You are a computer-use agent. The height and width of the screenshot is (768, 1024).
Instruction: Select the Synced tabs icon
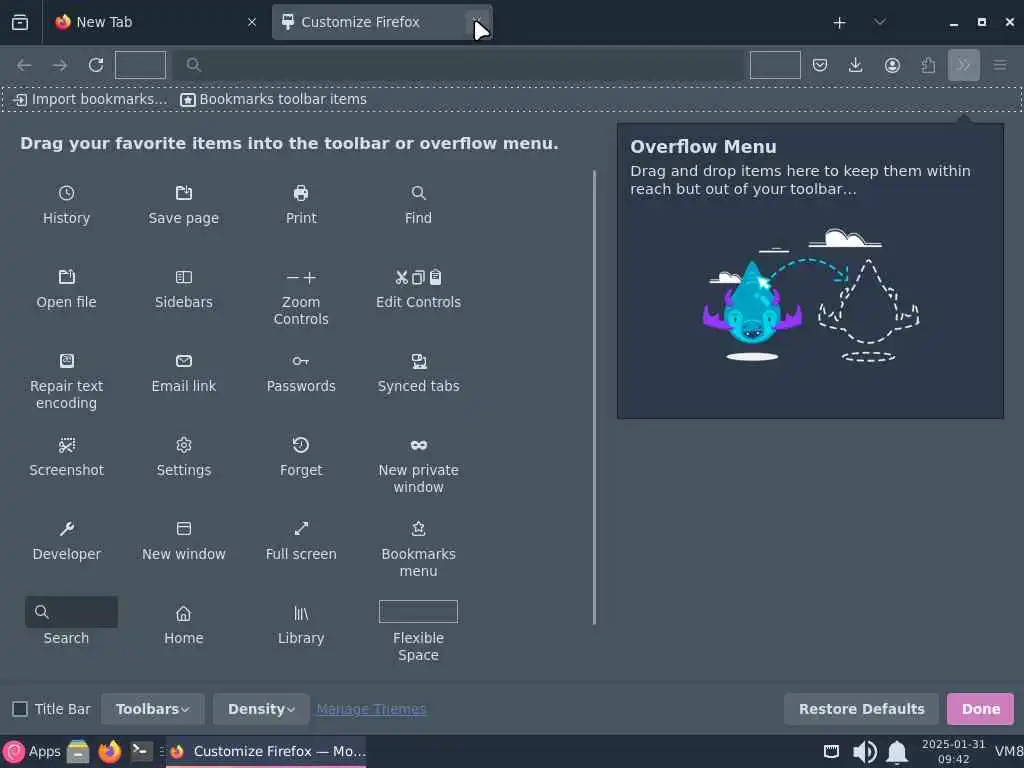click(419, 361)
